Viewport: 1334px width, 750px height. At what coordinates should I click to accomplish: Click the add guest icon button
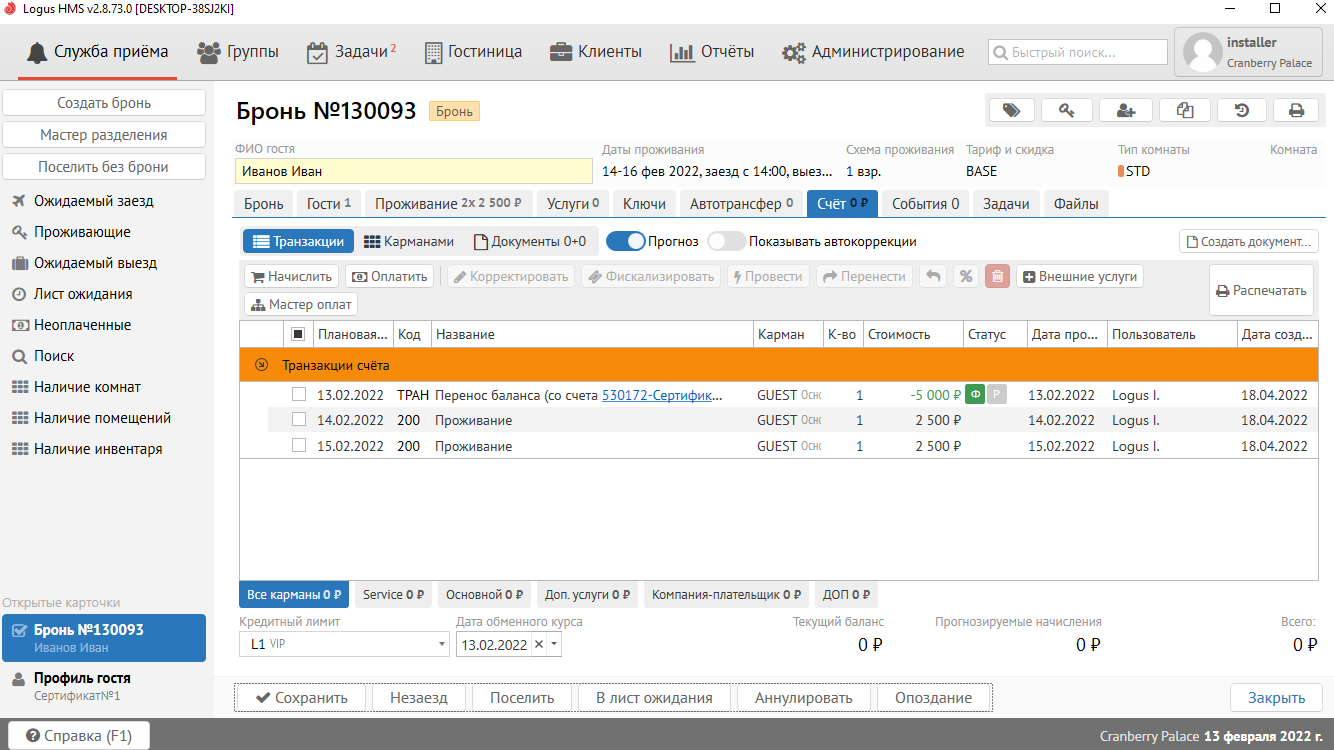[1125, 111]
